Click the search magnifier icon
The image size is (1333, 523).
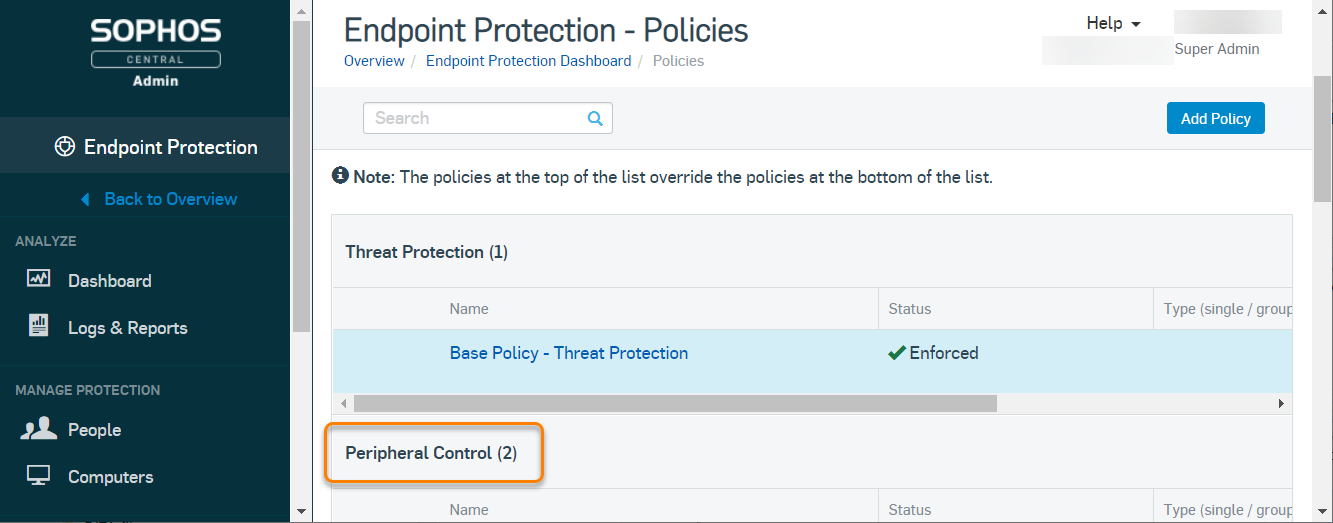click(595, 118)
